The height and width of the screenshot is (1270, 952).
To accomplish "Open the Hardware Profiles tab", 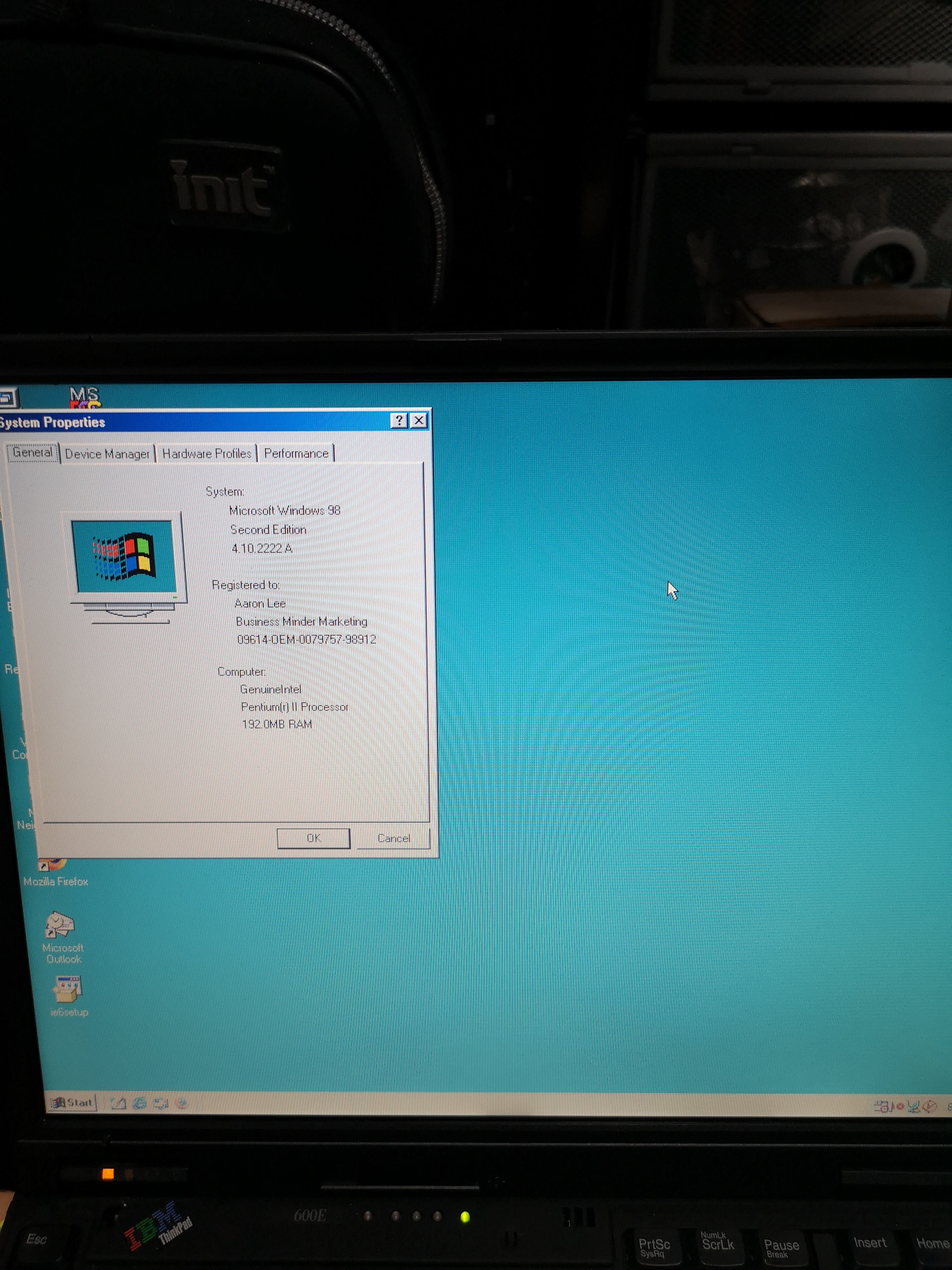I will (207, 454).
